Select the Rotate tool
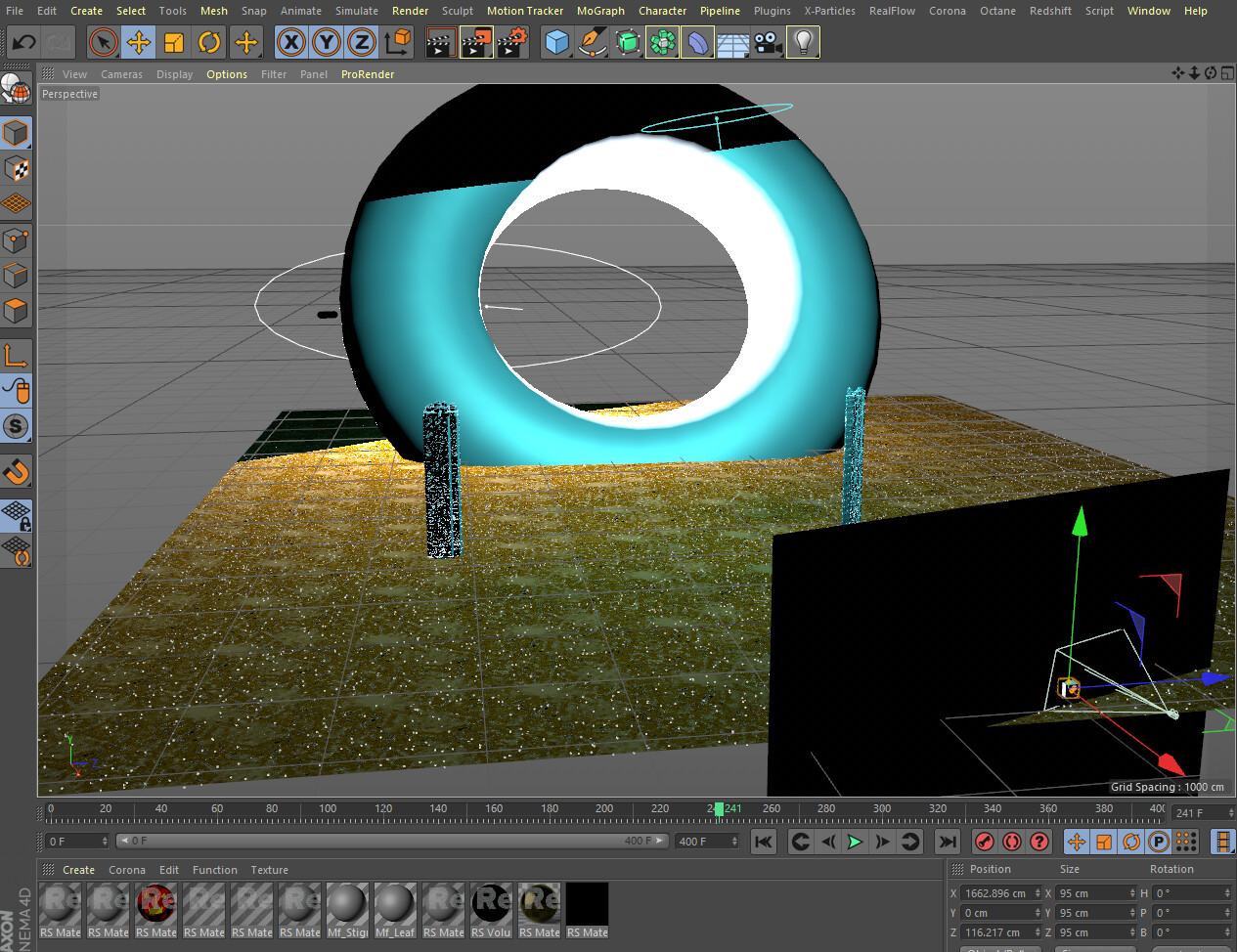Viewport: 1237px width, 952px height. pyautogui.click(x=209, y=42)
